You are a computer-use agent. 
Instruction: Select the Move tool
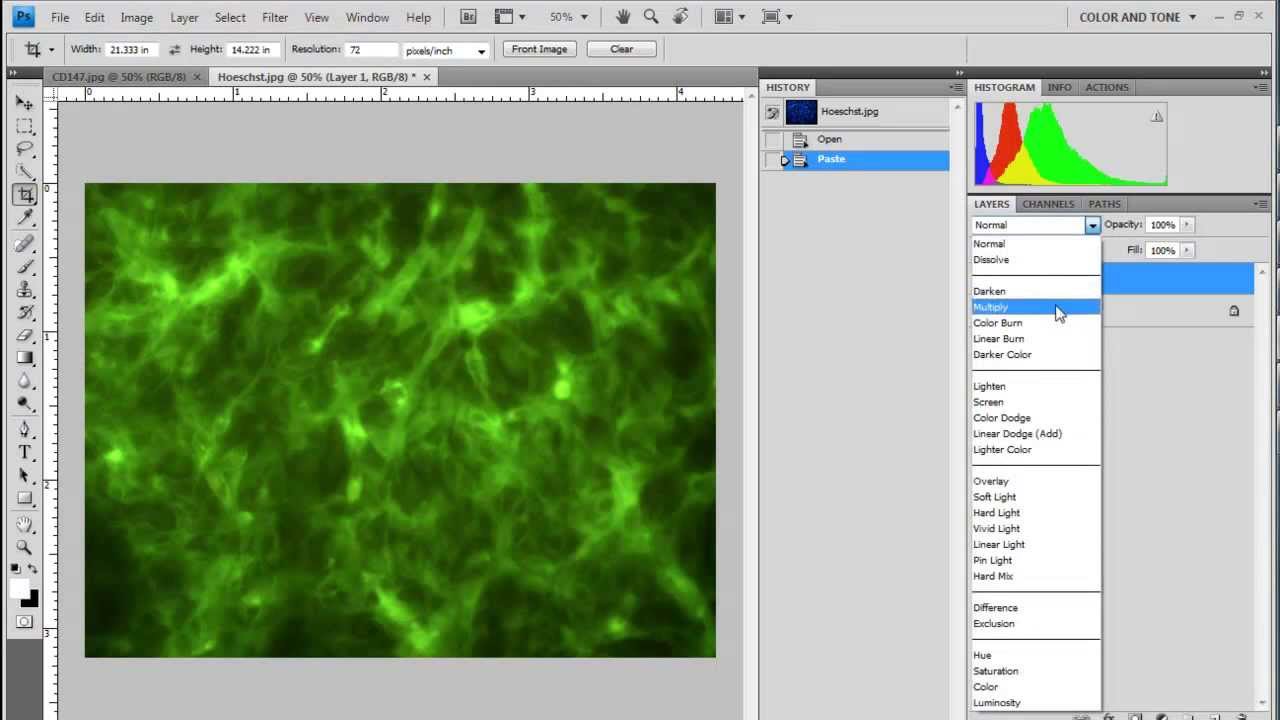(25, 103)
